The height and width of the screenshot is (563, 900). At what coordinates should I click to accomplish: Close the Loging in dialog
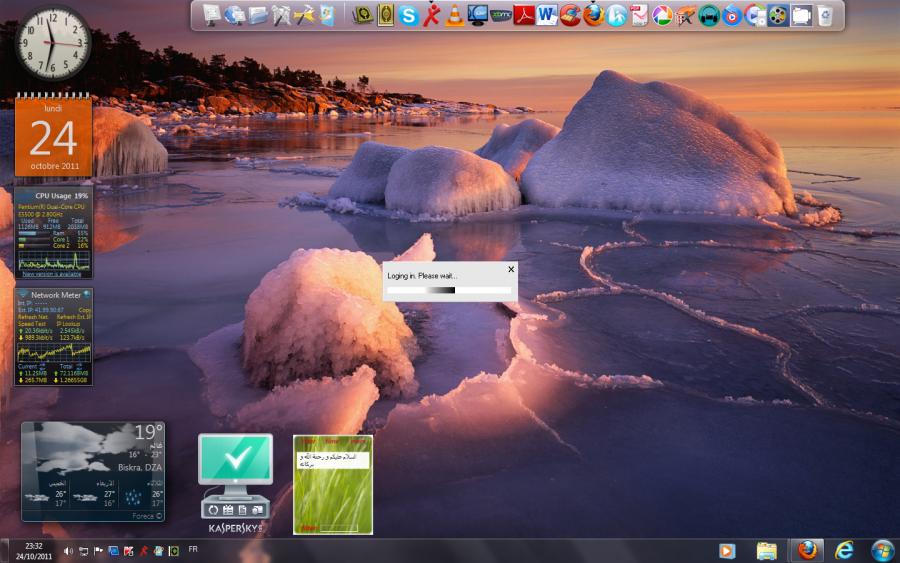(x=511, y=269)
